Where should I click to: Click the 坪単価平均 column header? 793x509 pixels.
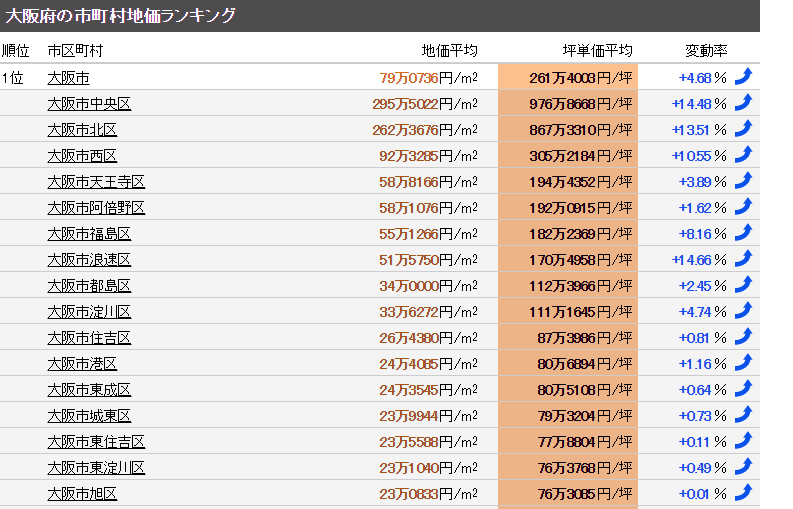coord(597,51)
